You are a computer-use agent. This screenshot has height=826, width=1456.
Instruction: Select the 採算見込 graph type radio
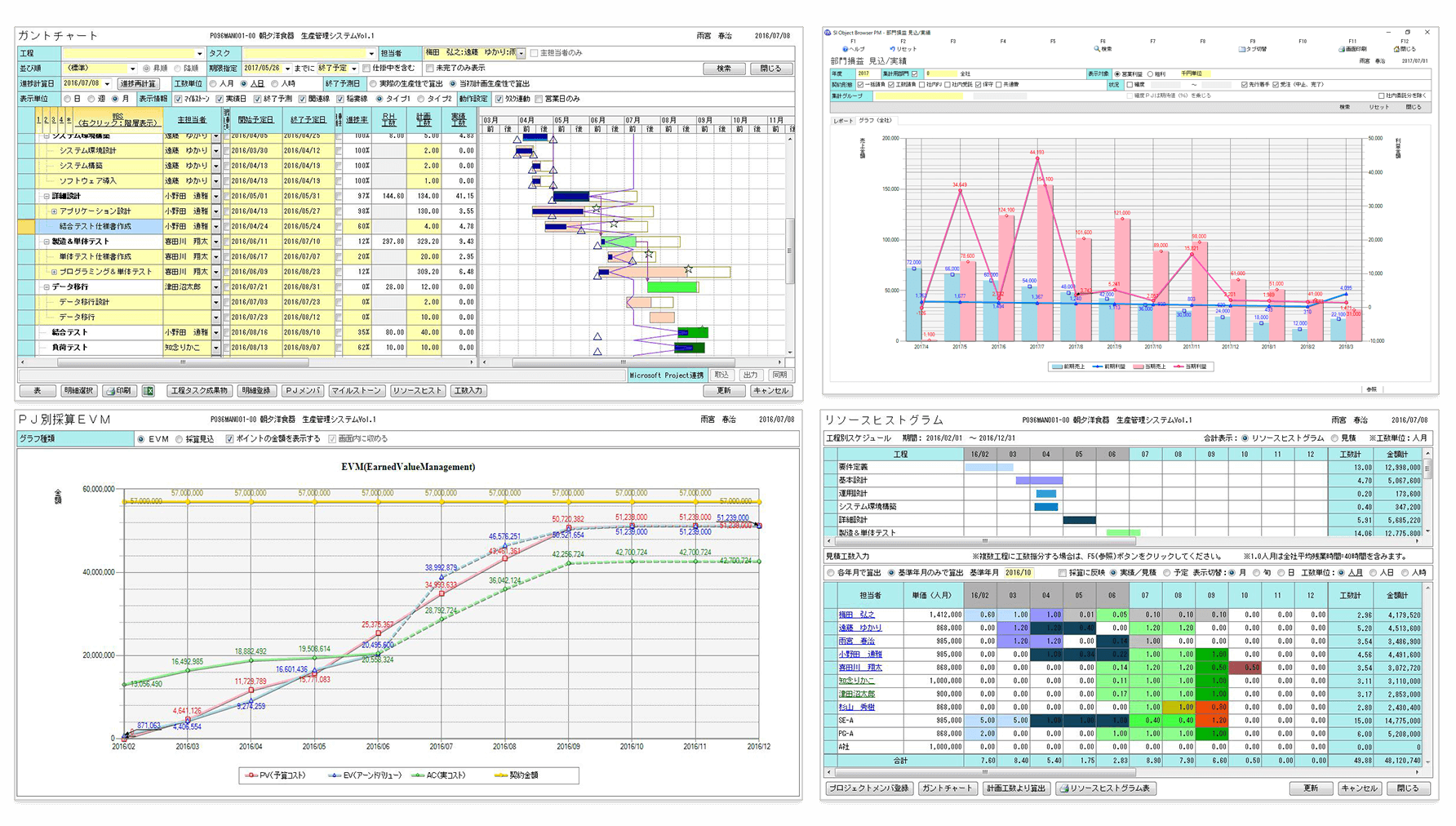[x=179, y=439]
